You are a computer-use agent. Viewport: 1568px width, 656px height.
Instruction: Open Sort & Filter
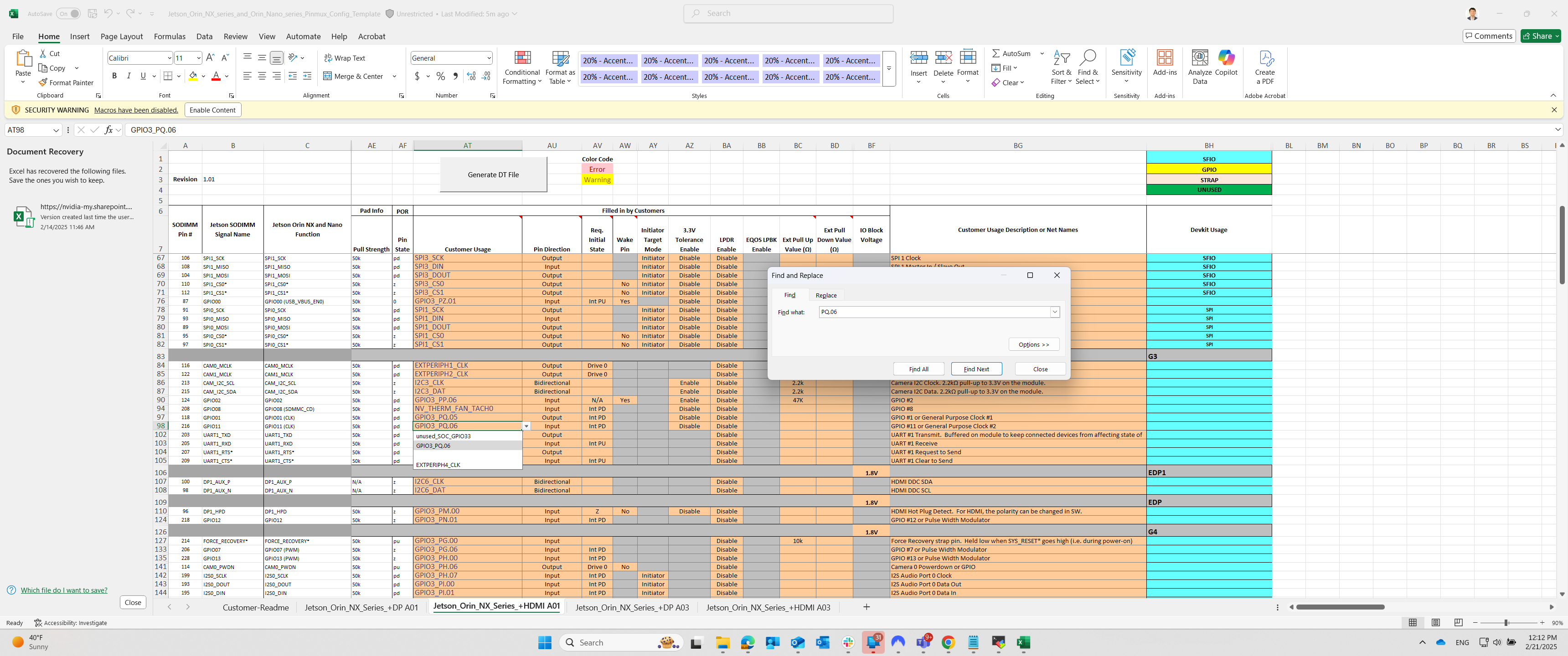coord(1061,67)
